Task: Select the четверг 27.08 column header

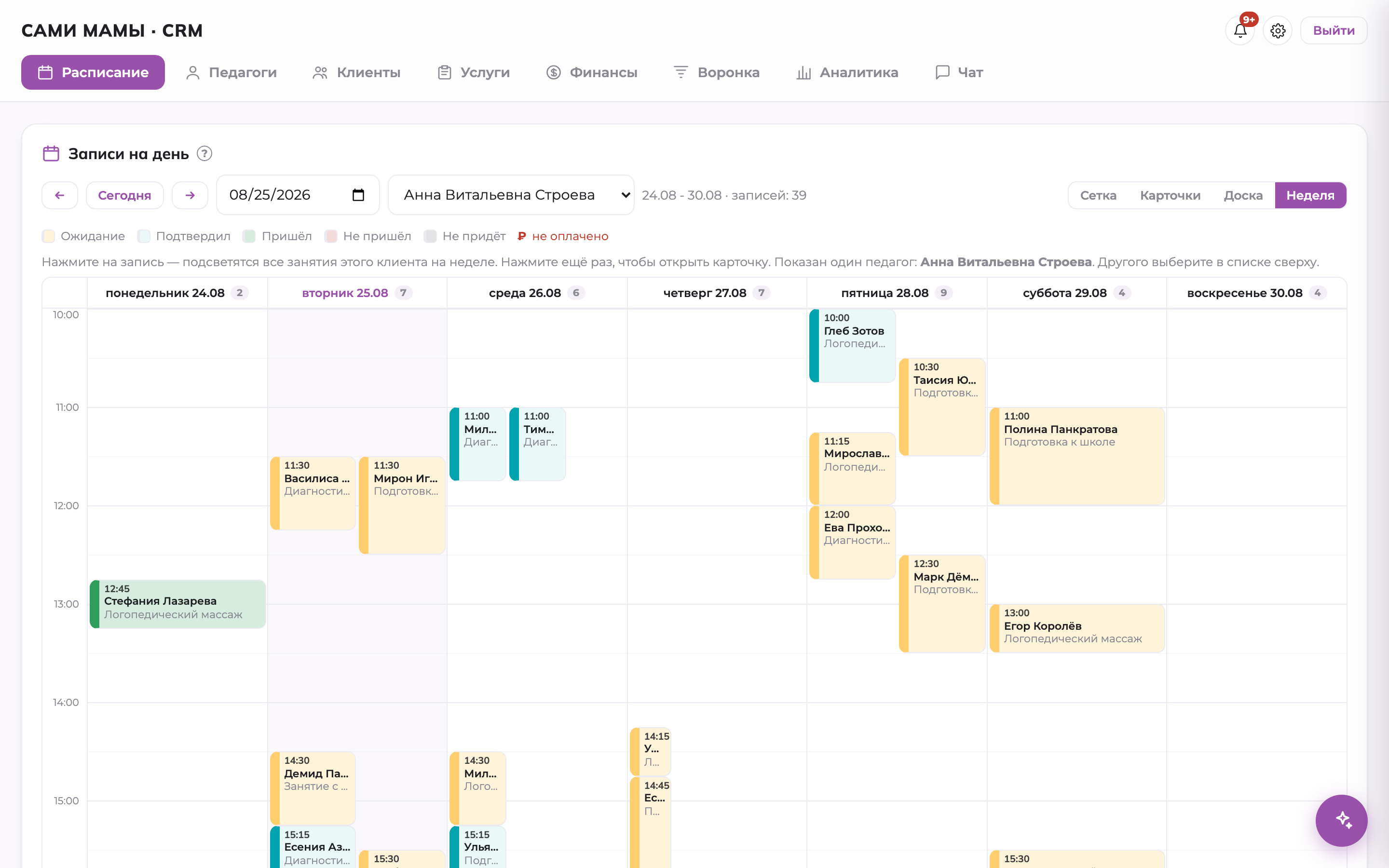Action: 717,293
